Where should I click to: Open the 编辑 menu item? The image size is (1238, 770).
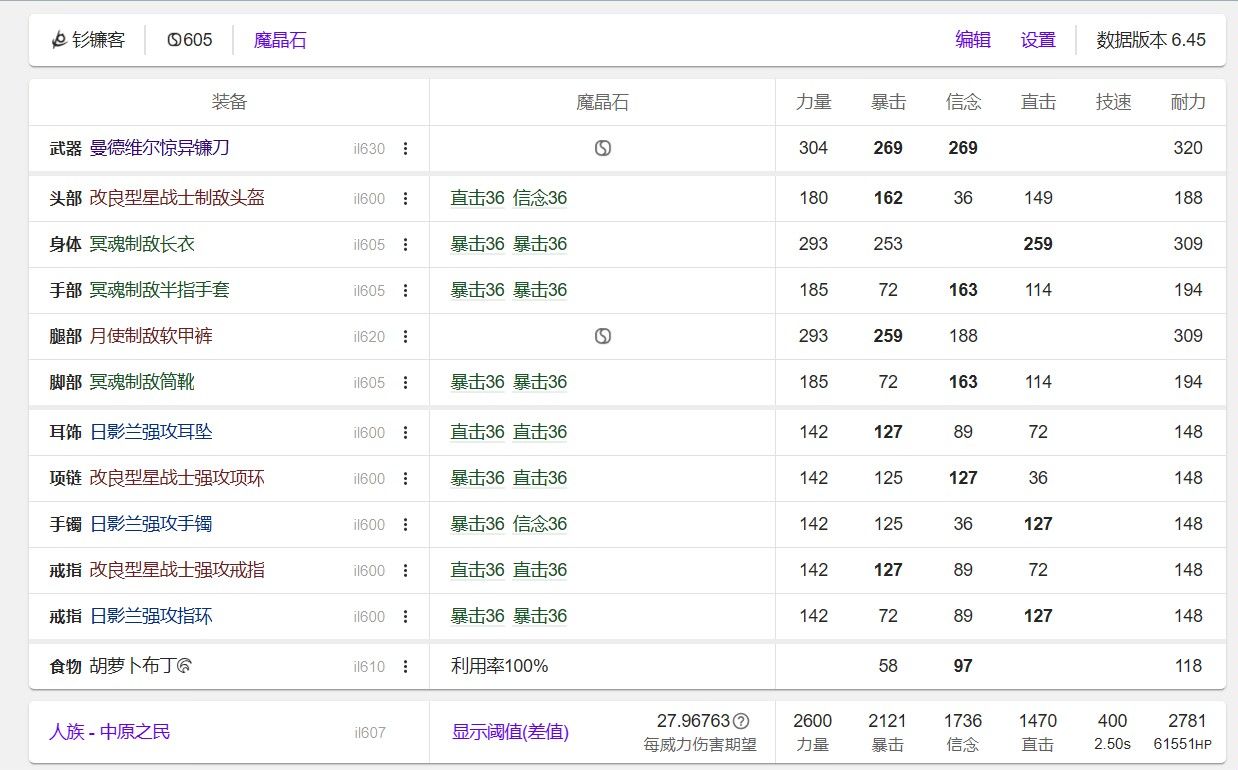(973, 40)
